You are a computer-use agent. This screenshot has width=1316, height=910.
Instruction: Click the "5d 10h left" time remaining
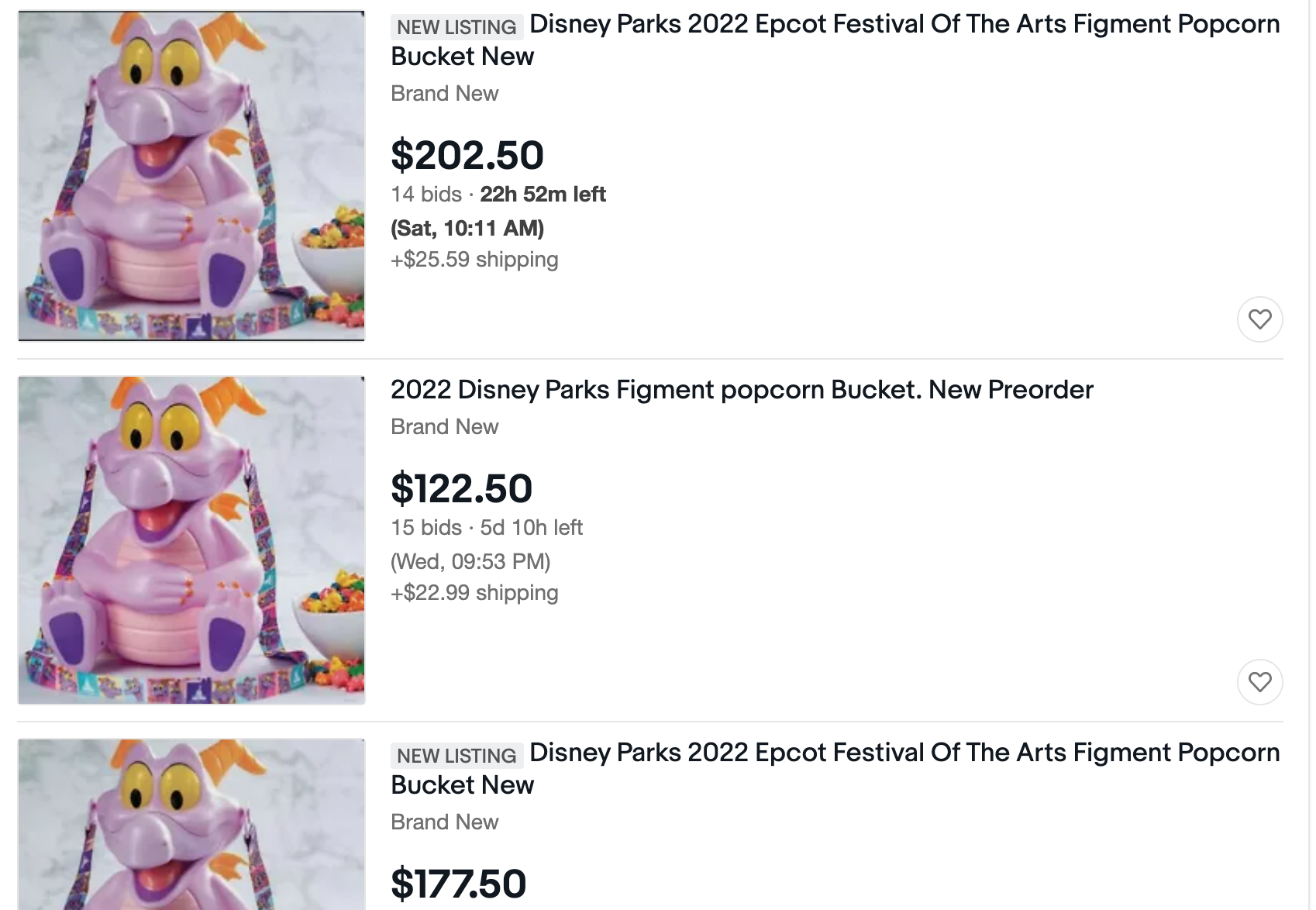click(531, 527)
